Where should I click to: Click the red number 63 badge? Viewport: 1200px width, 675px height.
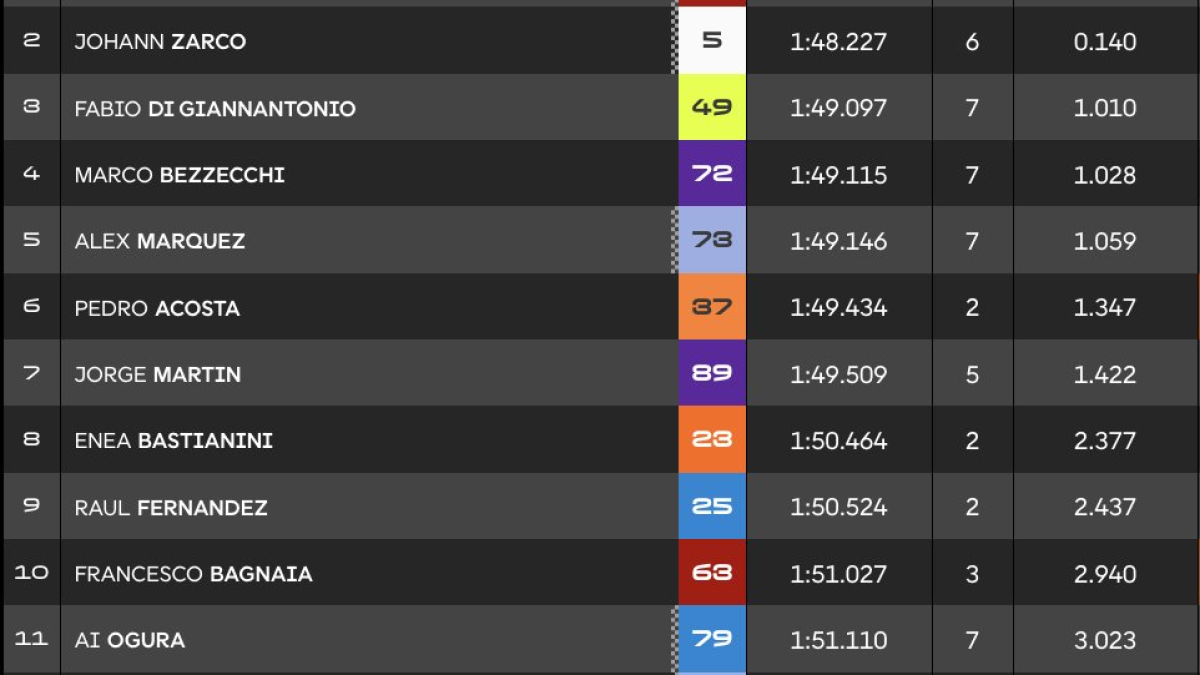click(x=712, y=573)
